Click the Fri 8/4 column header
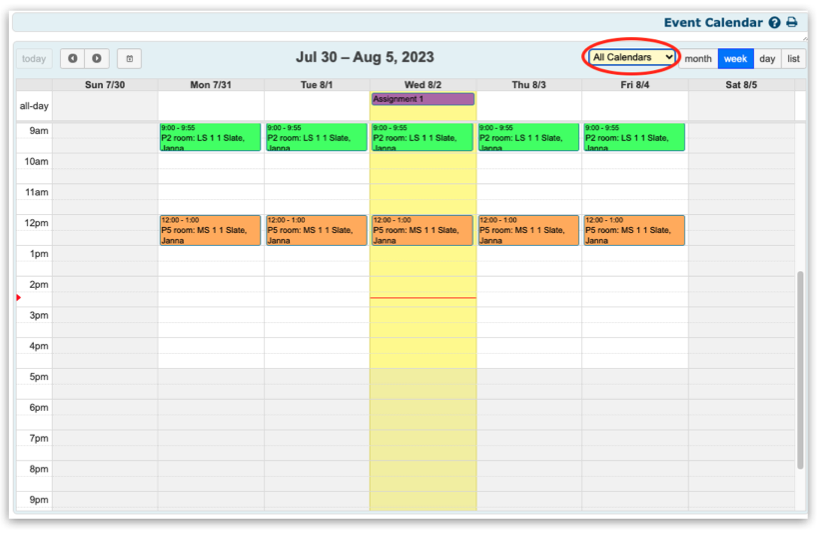 coord(635,84)
